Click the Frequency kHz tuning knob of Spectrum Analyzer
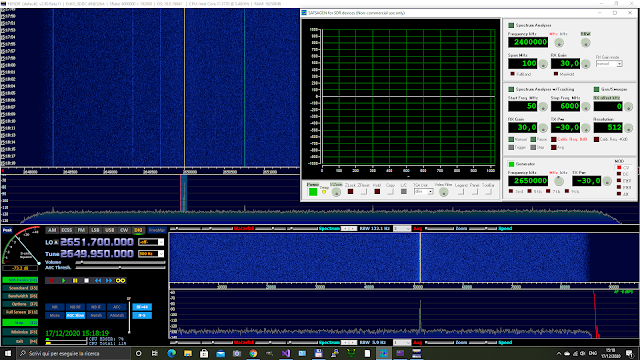Screen dimensions: 640x360 [559, 42]
